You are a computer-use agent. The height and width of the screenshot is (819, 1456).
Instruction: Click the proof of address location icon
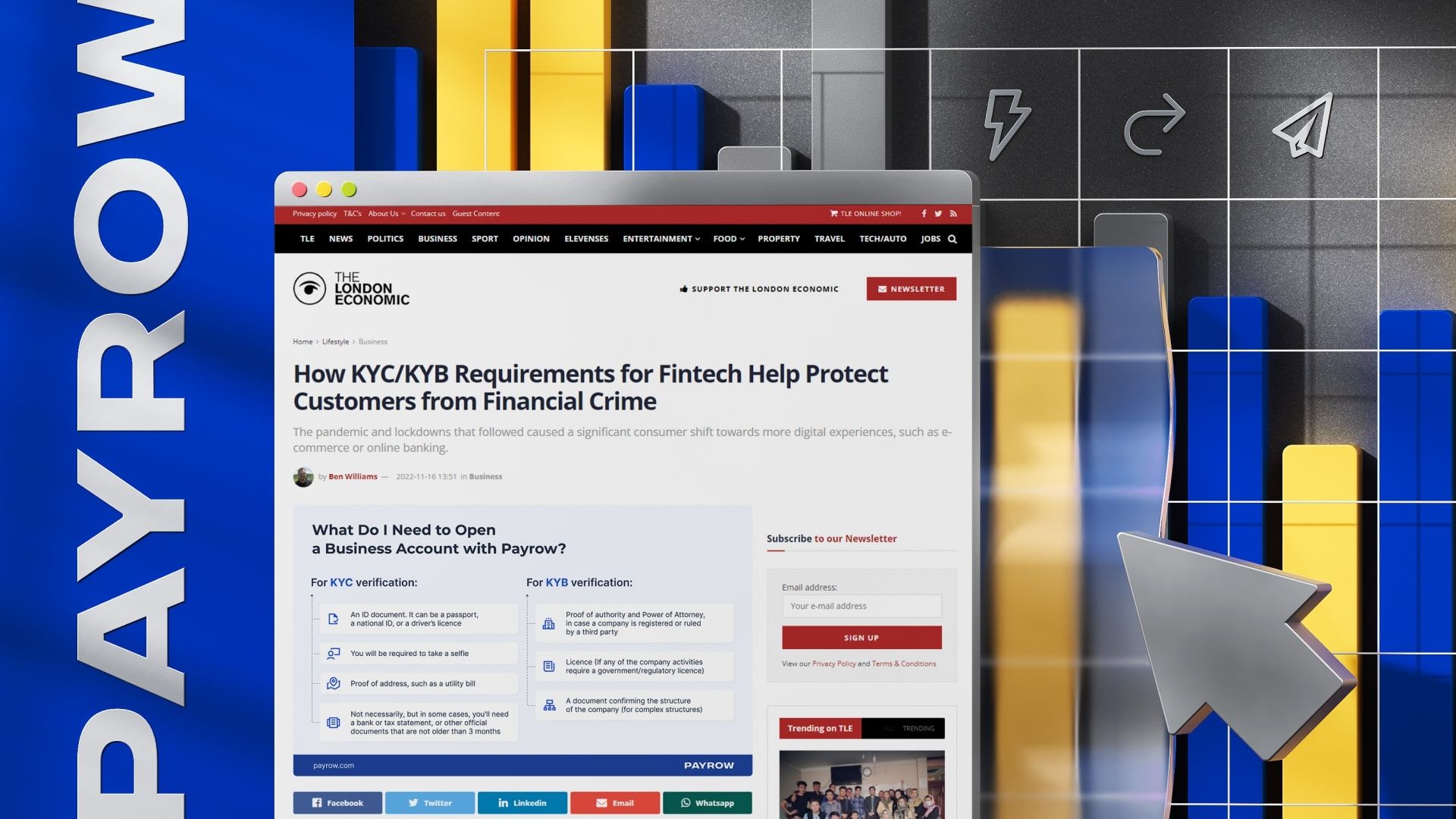tap(333, 683)
